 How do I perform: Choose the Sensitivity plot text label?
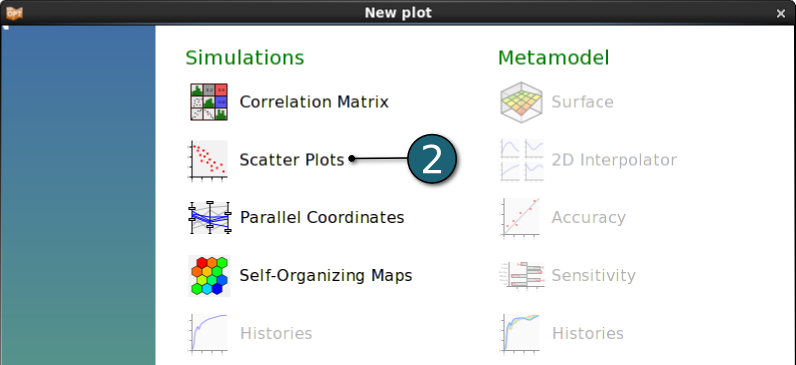(x=593, y=276)
